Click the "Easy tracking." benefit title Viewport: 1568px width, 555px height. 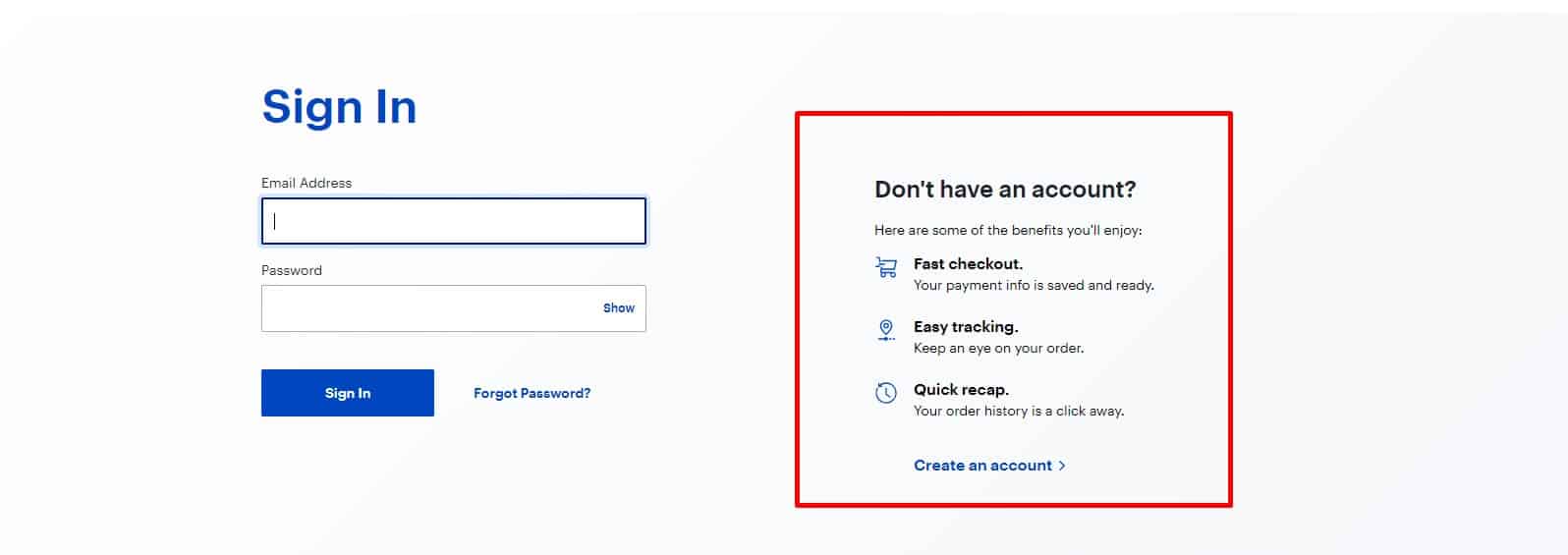(966, 326)
